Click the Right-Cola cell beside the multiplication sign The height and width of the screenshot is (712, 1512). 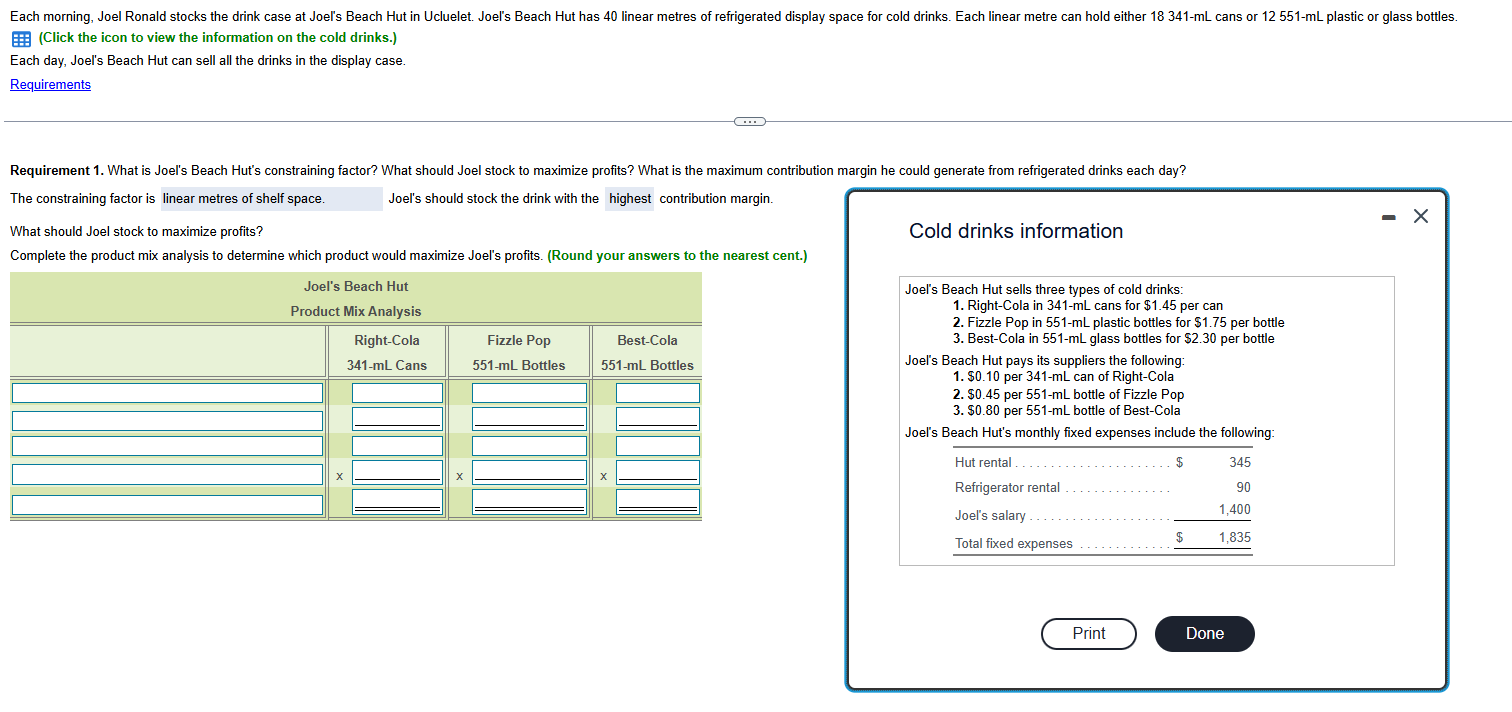397,471
